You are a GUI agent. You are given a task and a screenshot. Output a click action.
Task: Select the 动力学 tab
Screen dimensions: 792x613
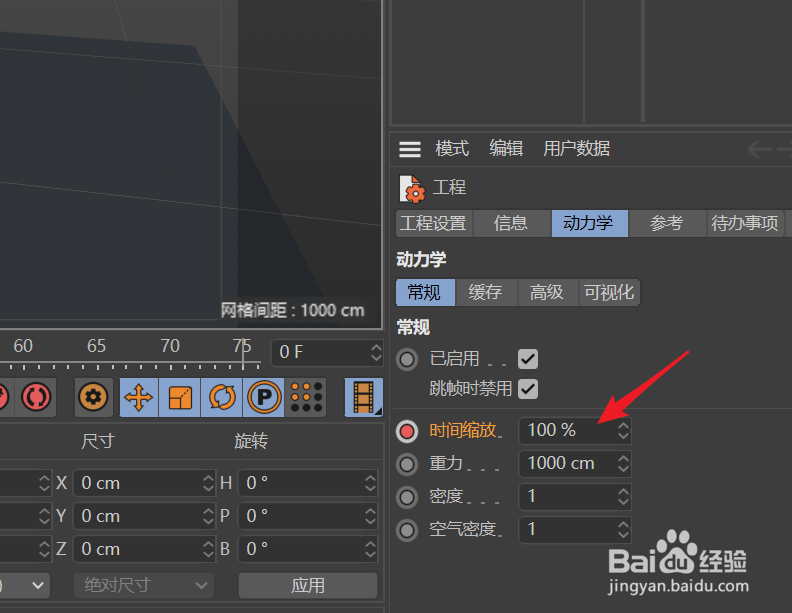pyautogui.click(x=589, y=223)
